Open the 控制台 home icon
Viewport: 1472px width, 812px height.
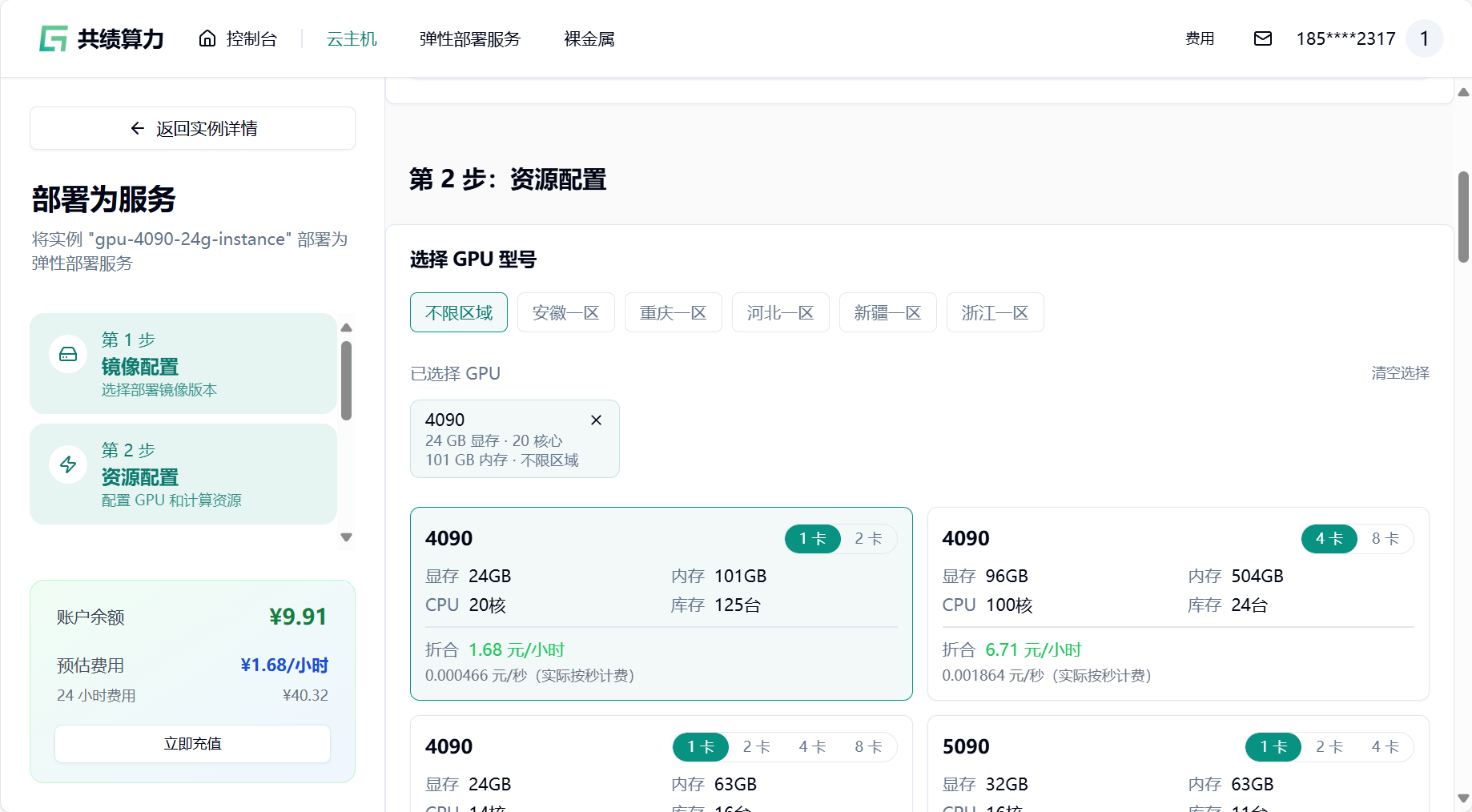(207, 38)
